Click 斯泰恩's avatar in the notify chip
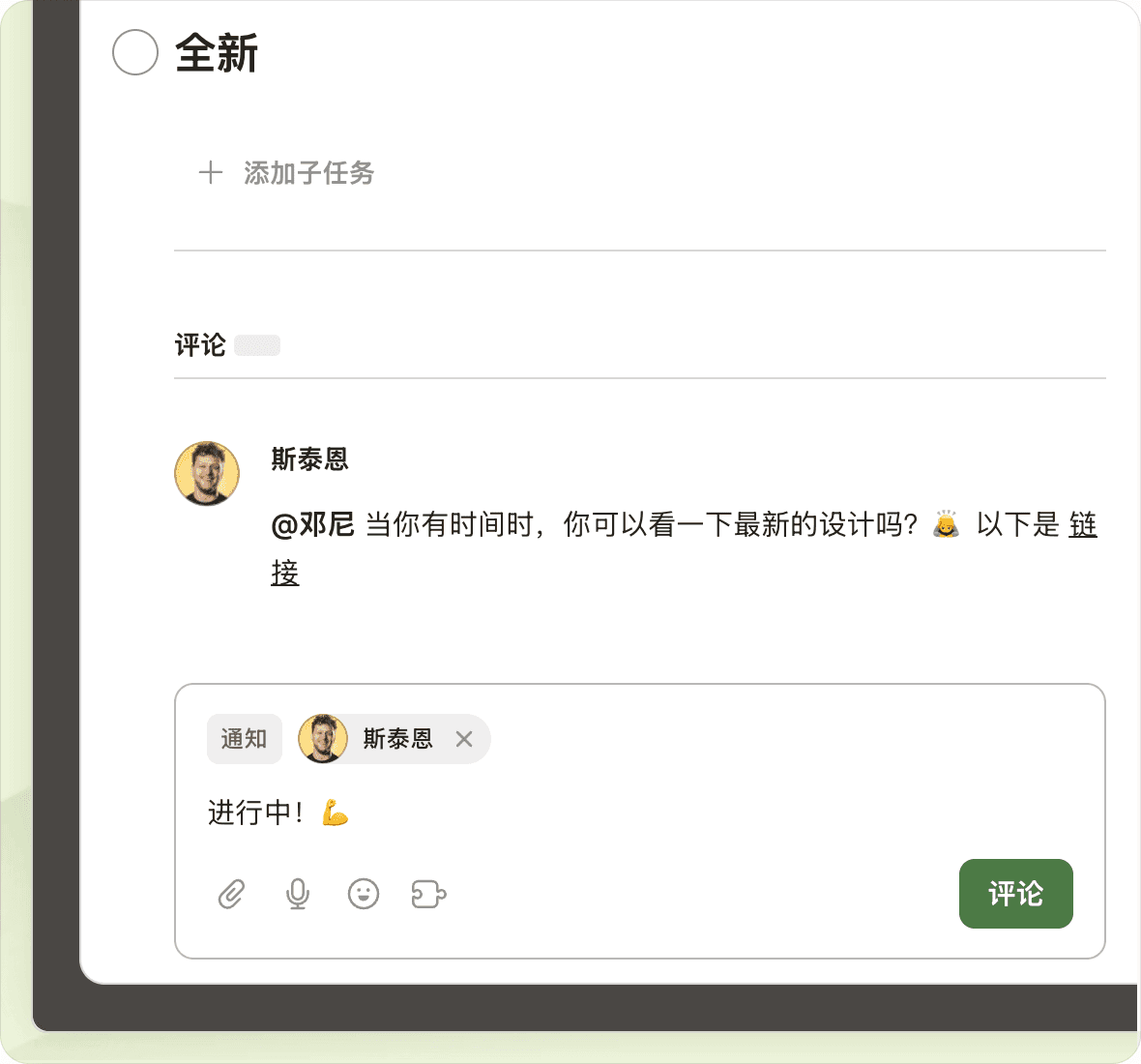This screenshot has height=1064, width=1141. coord(323,739)
